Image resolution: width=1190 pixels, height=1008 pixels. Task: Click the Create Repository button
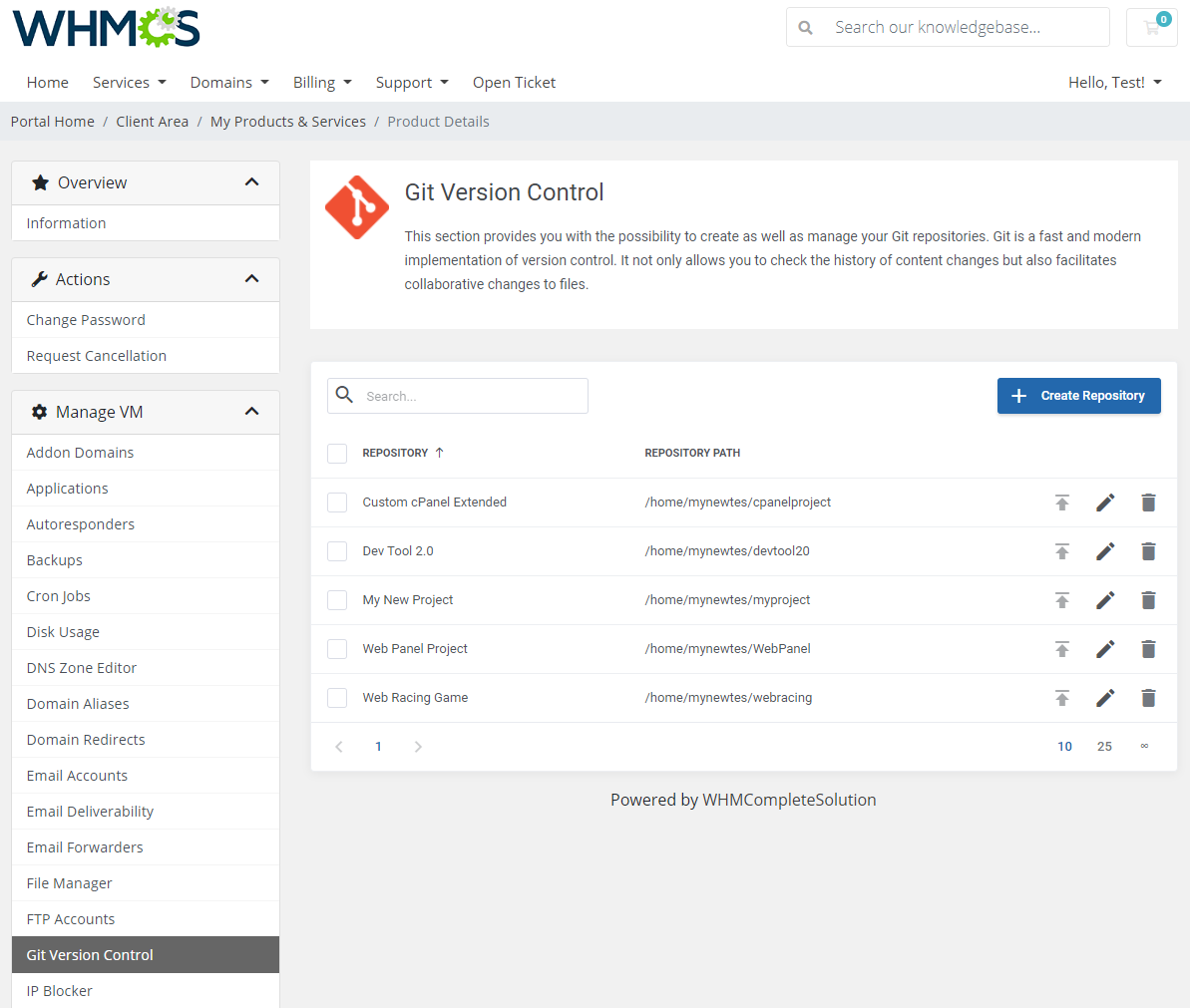point(1078,396)
